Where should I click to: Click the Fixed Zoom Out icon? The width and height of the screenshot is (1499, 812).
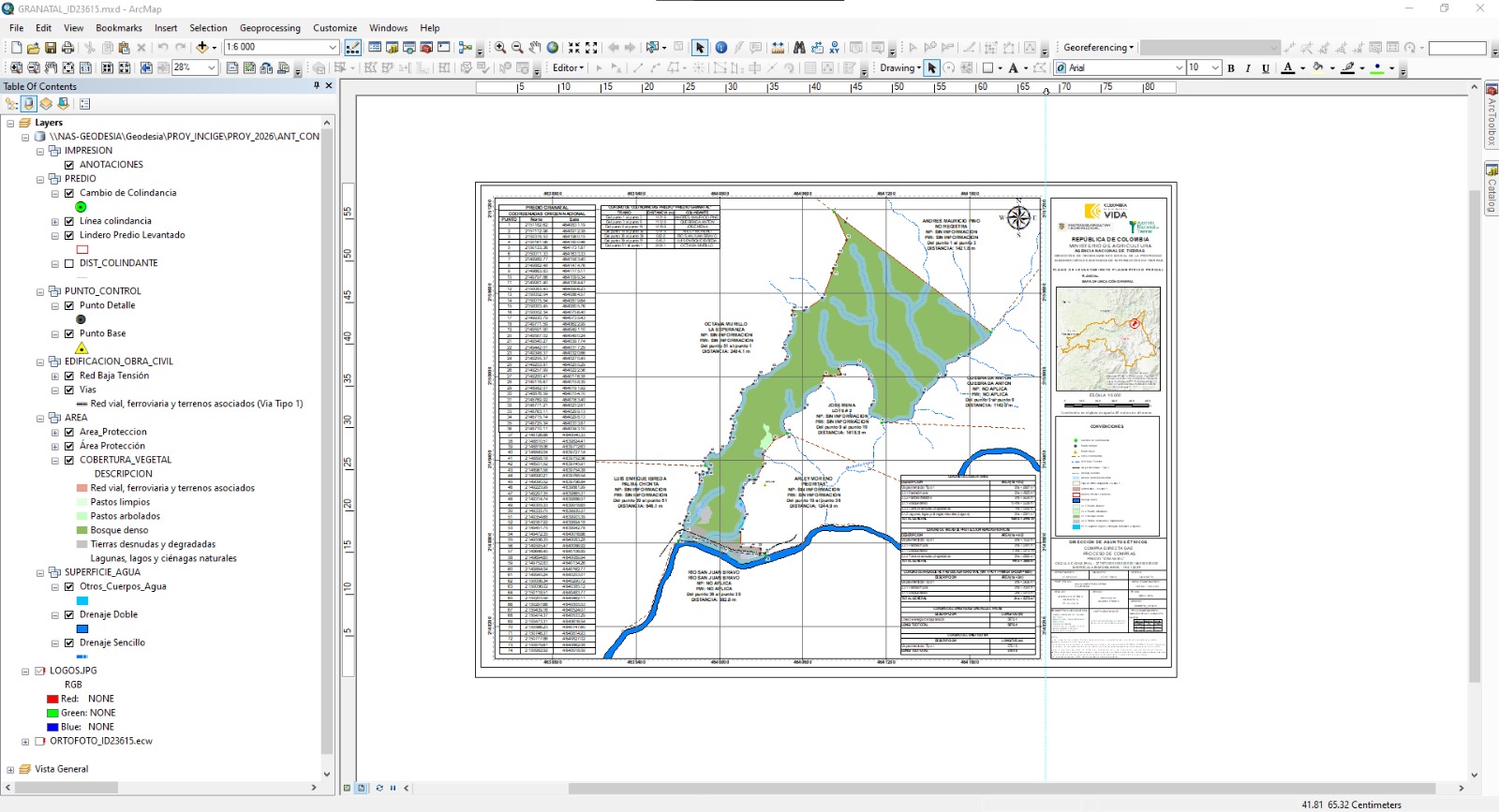[591, 47]
